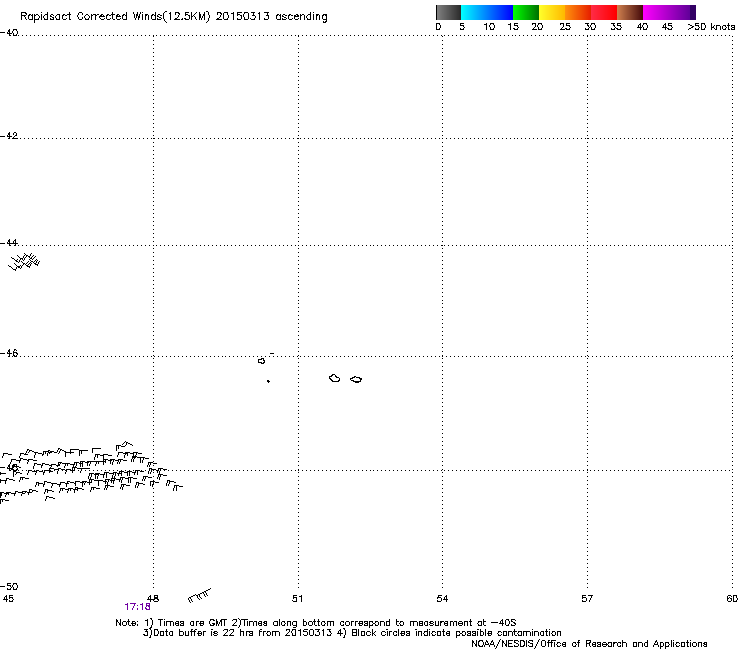Click the note 'Times are GMT'
This screenshot has height=650, width=740.
(x=192, y=623)
